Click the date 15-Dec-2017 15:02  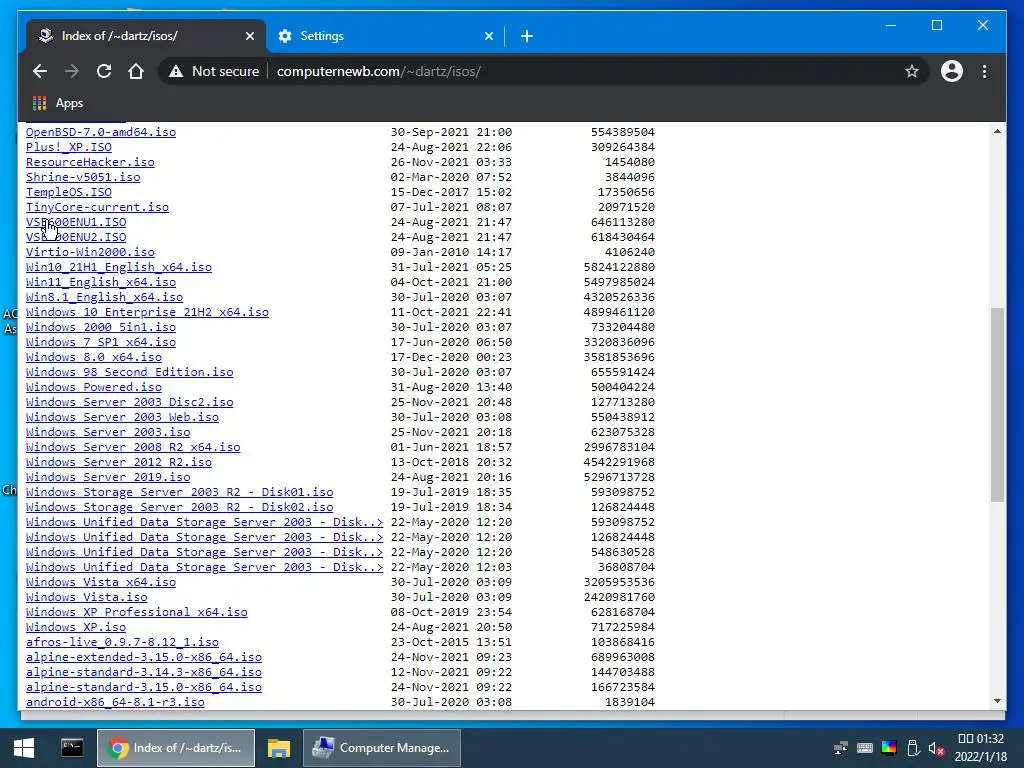point(451,192)
